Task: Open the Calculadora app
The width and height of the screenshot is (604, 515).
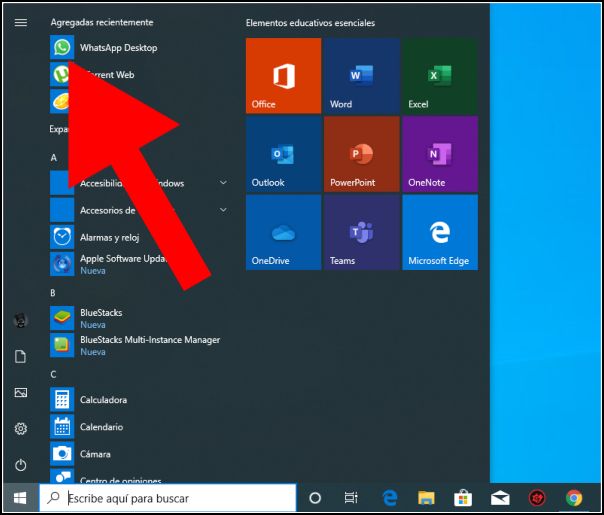Action: click(141, 400)
